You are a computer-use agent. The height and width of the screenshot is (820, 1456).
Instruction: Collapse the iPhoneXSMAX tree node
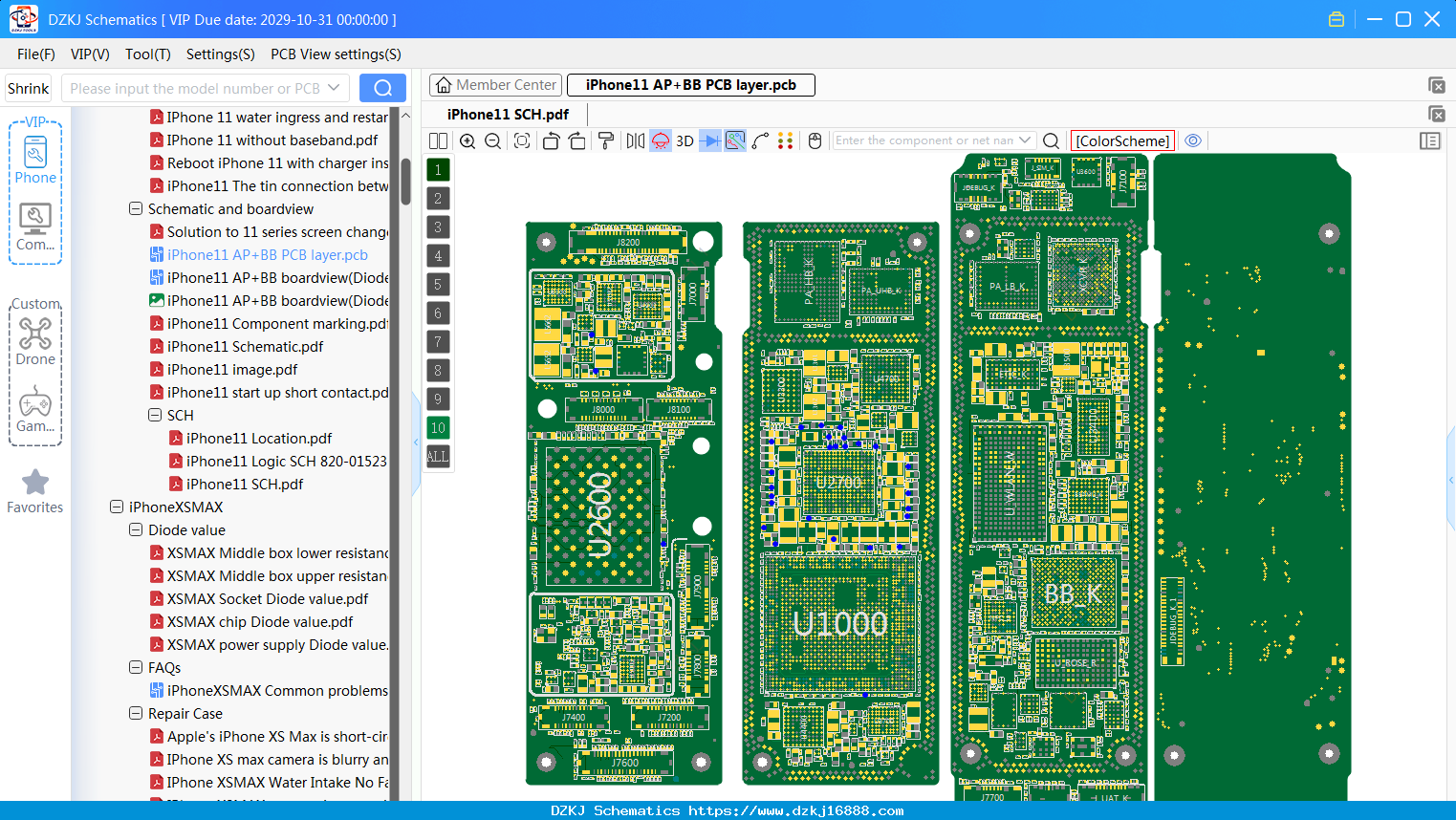pyautogui.click(x=117, y=507)
